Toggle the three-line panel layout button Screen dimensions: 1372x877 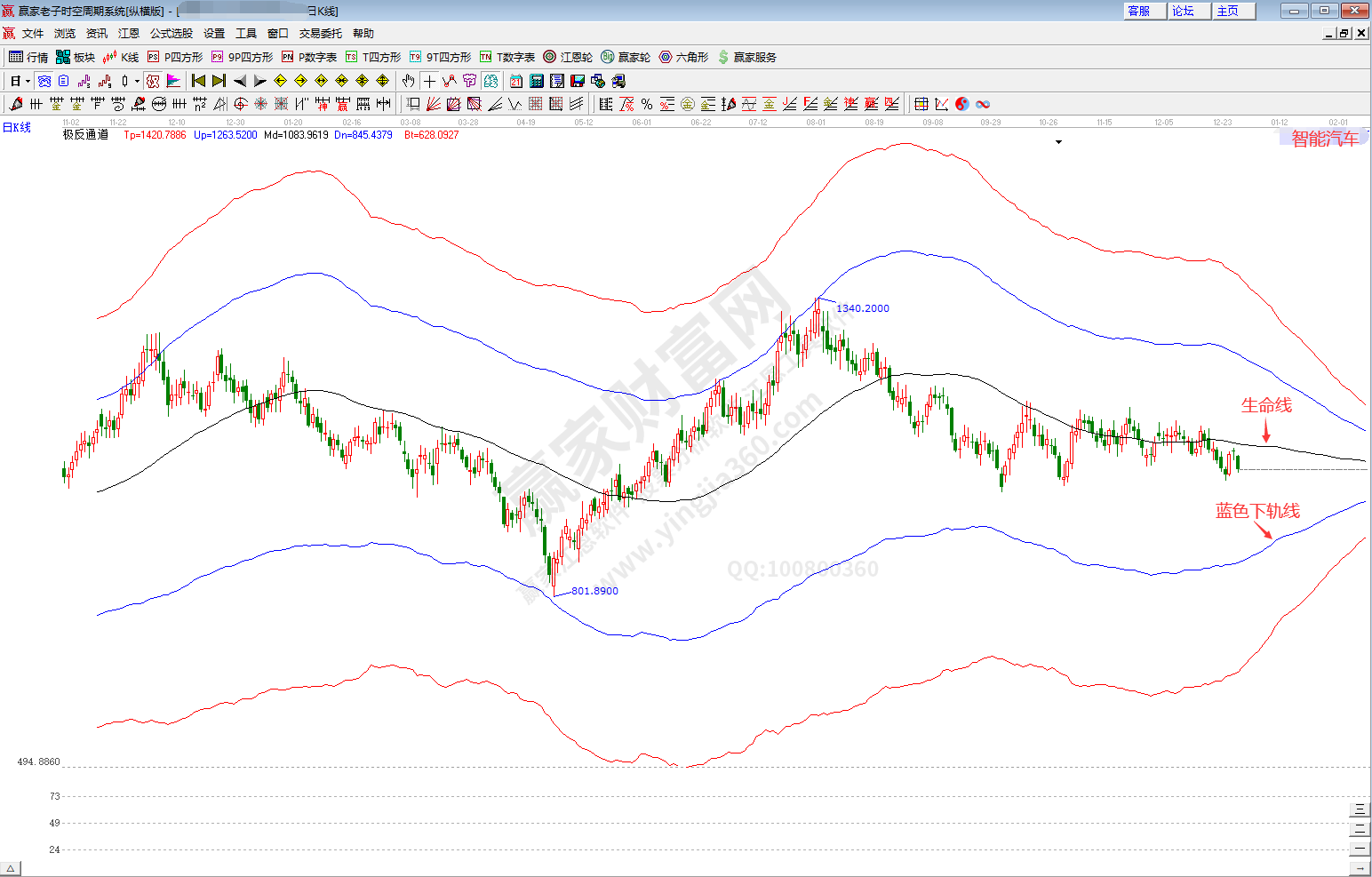click(x=1359, y=809)
